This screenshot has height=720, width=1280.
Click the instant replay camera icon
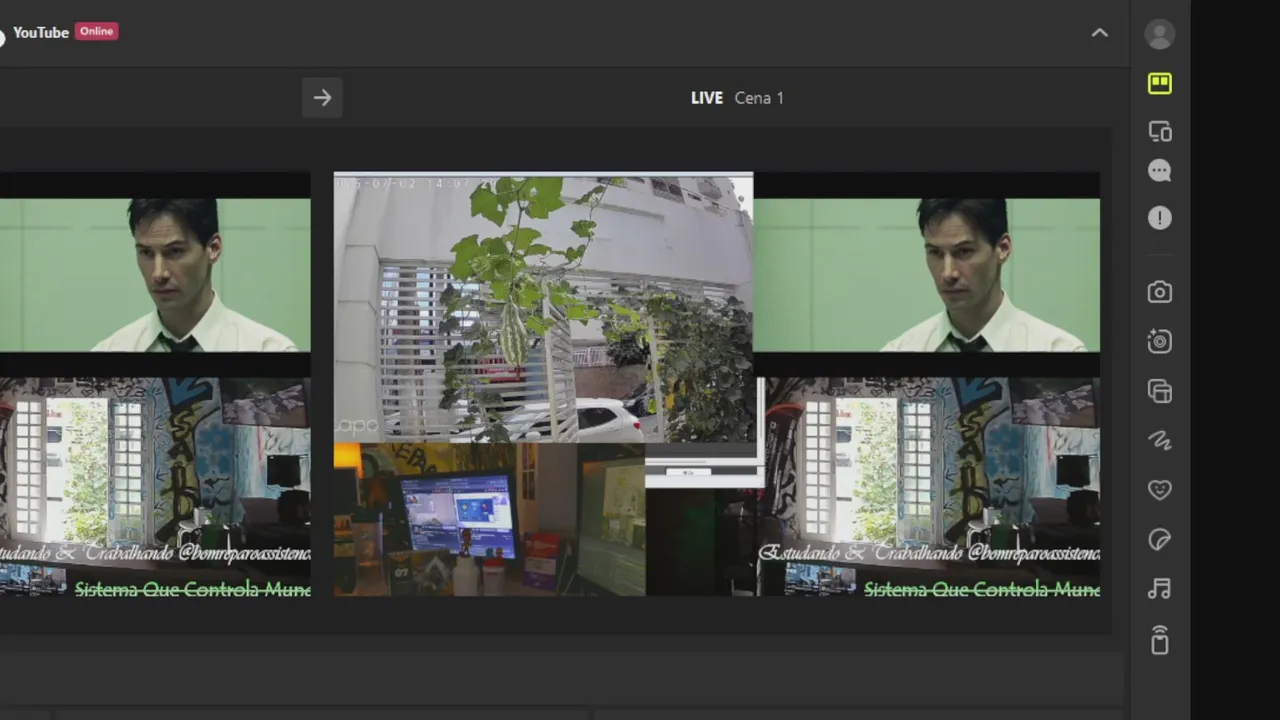point(1159,341)
